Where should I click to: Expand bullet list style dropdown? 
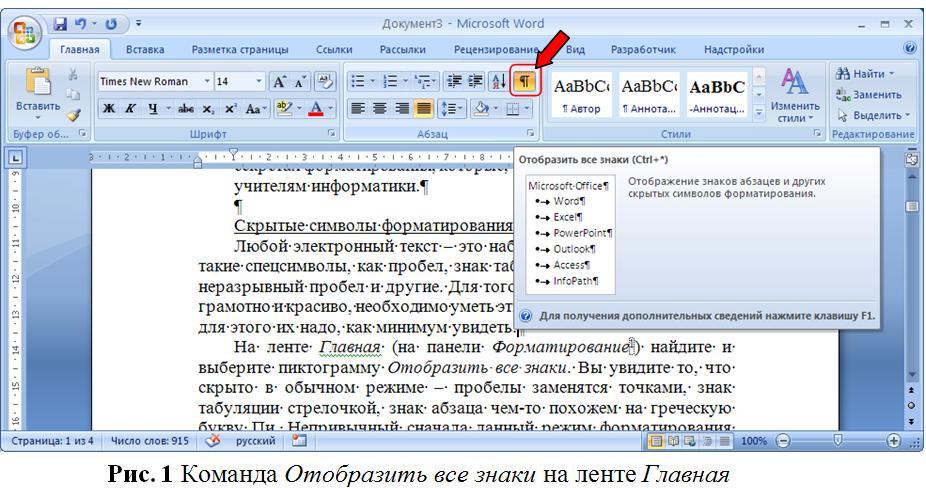point(373,82)
